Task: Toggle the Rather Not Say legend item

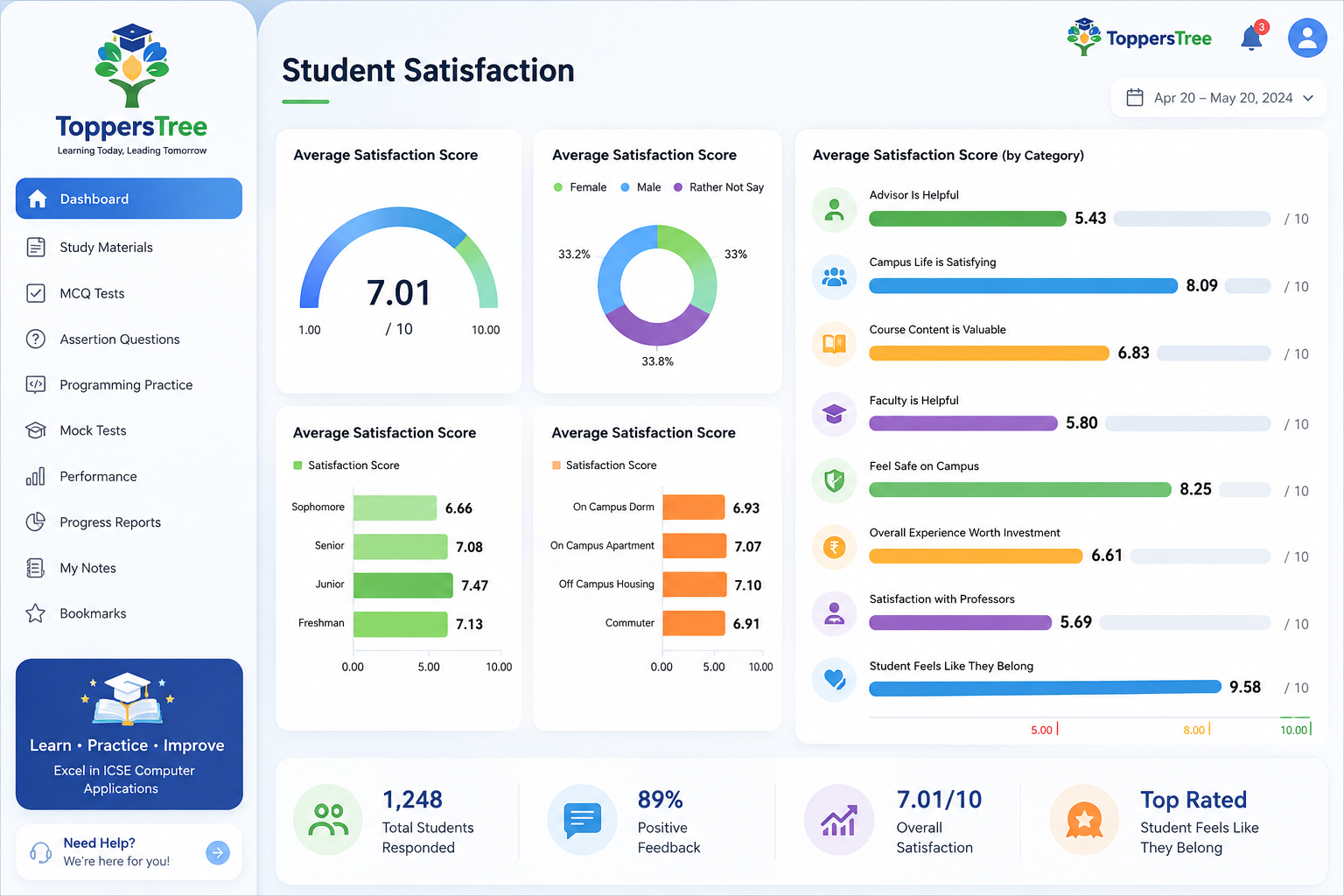Action: (719, 187)
